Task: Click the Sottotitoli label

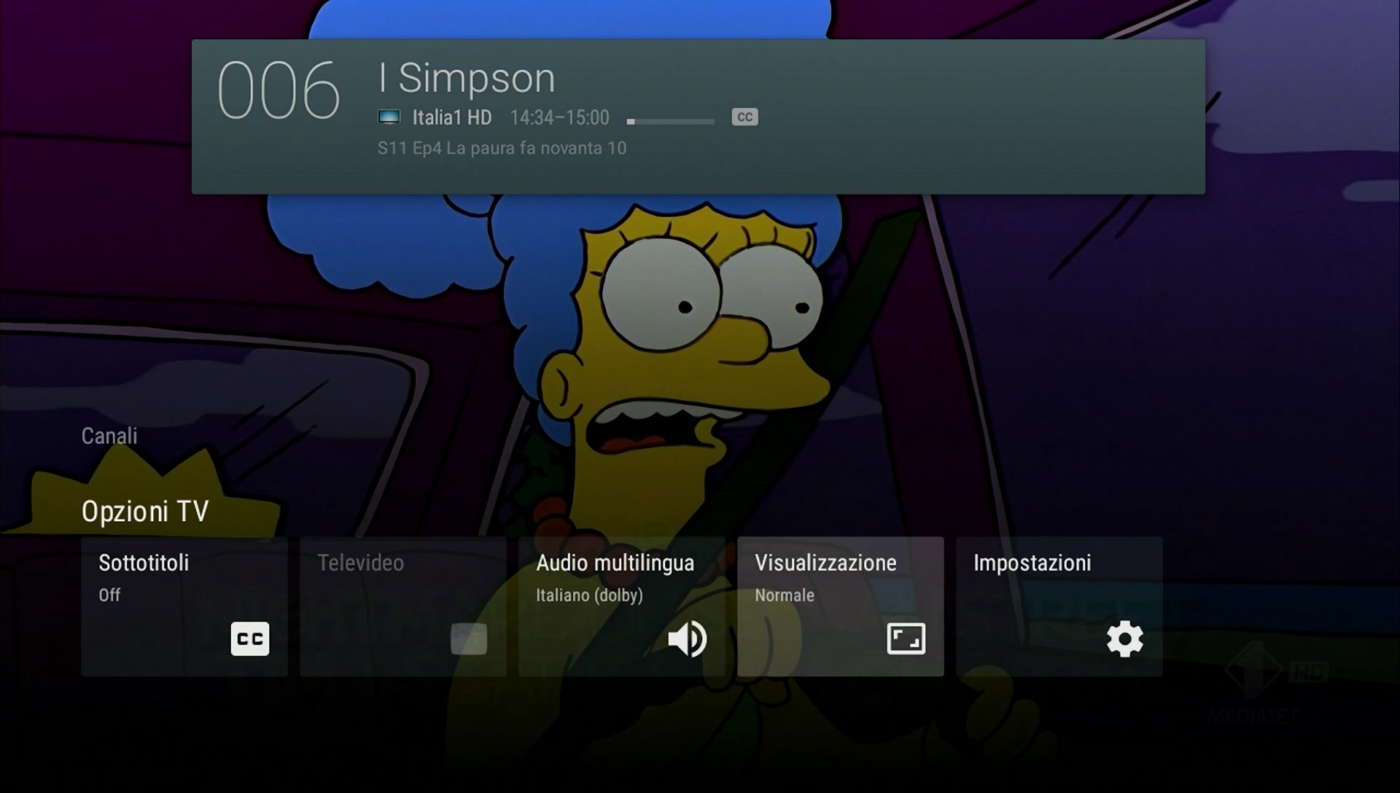Action: 144,563
